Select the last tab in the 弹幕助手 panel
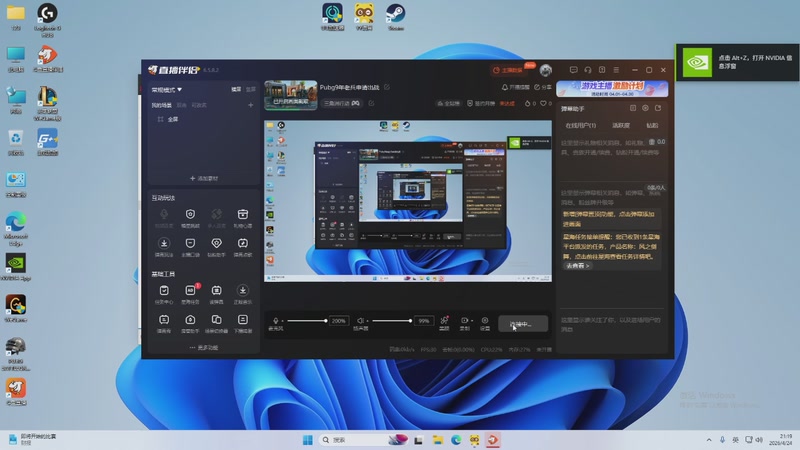The image size is (800, 450). (652, 126)
